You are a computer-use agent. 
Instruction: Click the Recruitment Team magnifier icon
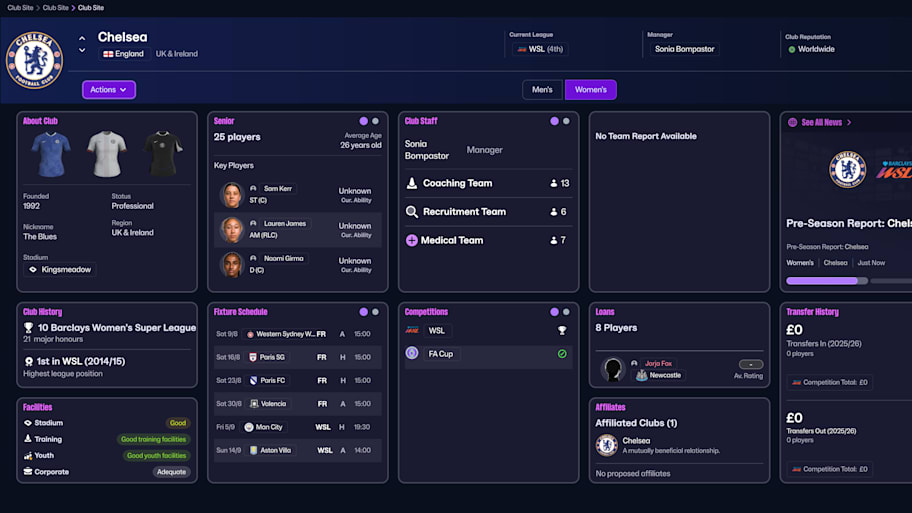click(x=411, y=212)
